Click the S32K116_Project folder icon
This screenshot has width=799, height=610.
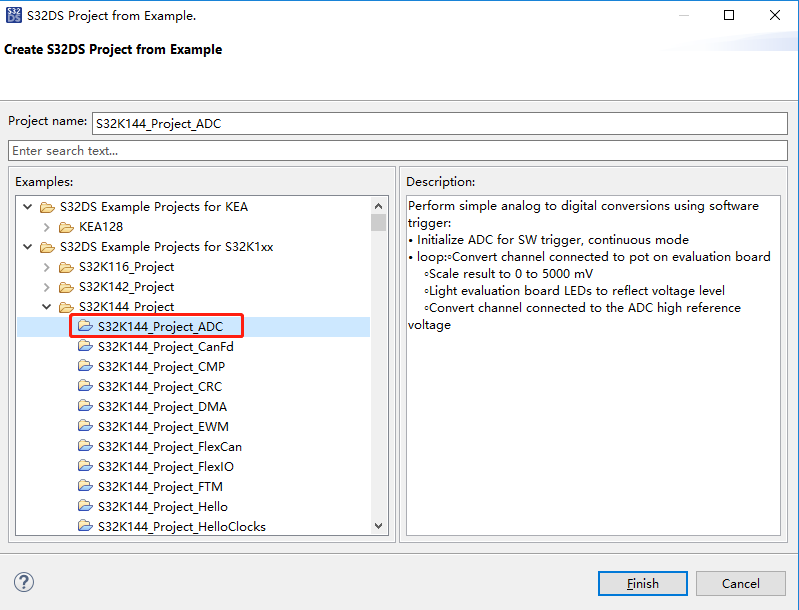pyautogui.click(x=66, y=267)
